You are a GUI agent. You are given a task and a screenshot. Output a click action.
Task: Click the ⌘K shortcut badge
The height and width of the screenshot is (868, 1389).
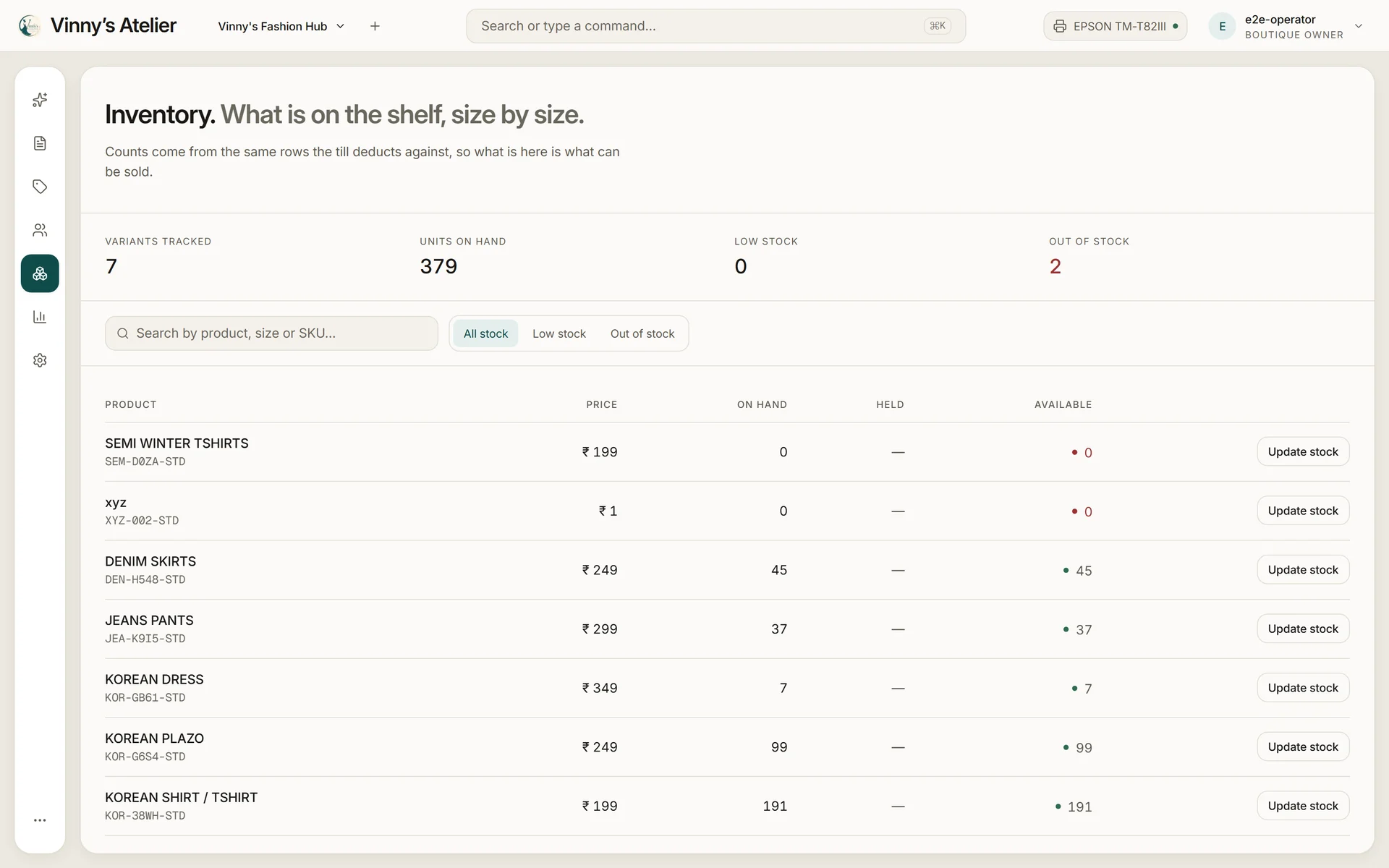pyautogui.click(x=938, y=26)
